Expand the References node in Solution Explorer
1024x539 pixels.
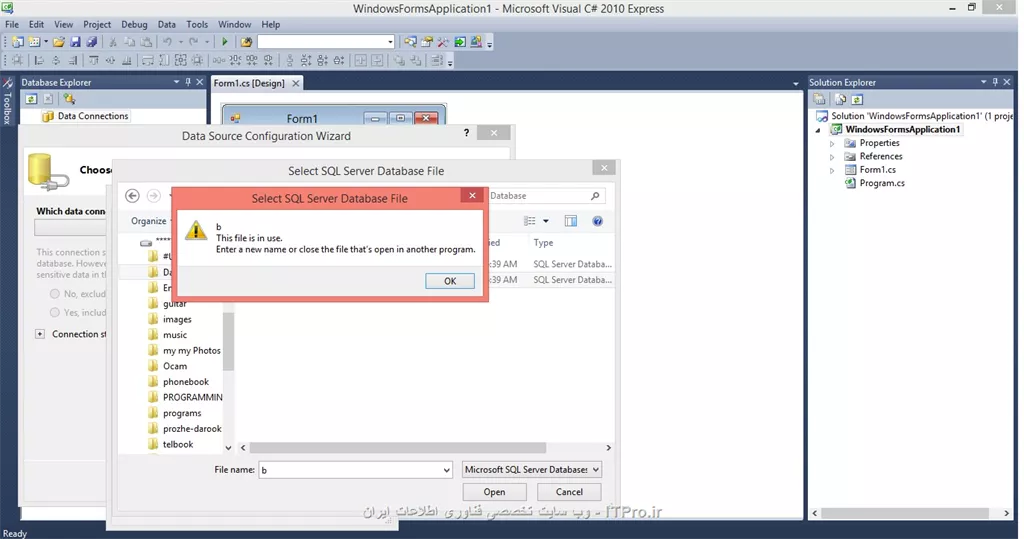tap(832, 157)
